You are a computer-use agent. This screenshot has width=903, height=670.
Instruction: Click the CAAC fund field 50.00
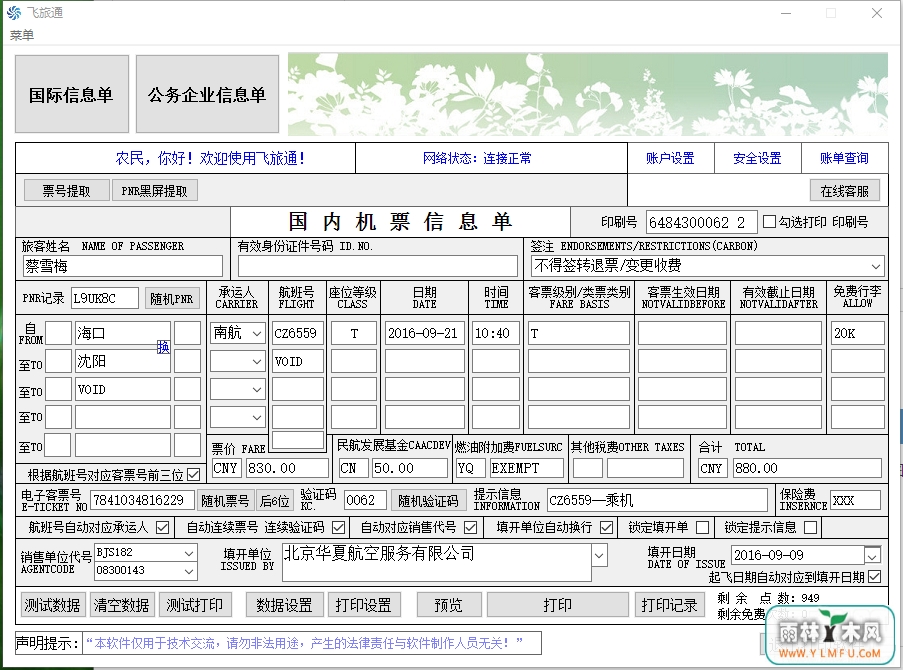[409, 468]
